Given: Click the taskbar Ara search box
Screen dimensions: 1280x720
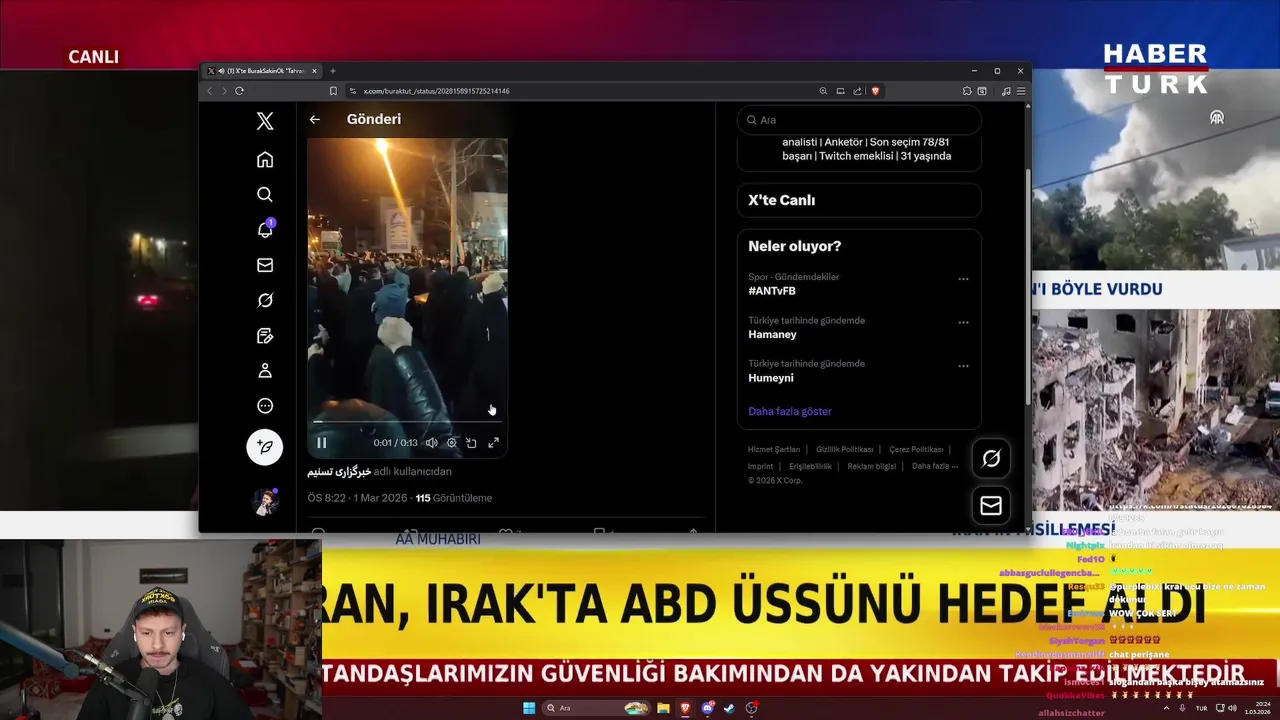Looking at the screenshot, I should pos(596,708).
